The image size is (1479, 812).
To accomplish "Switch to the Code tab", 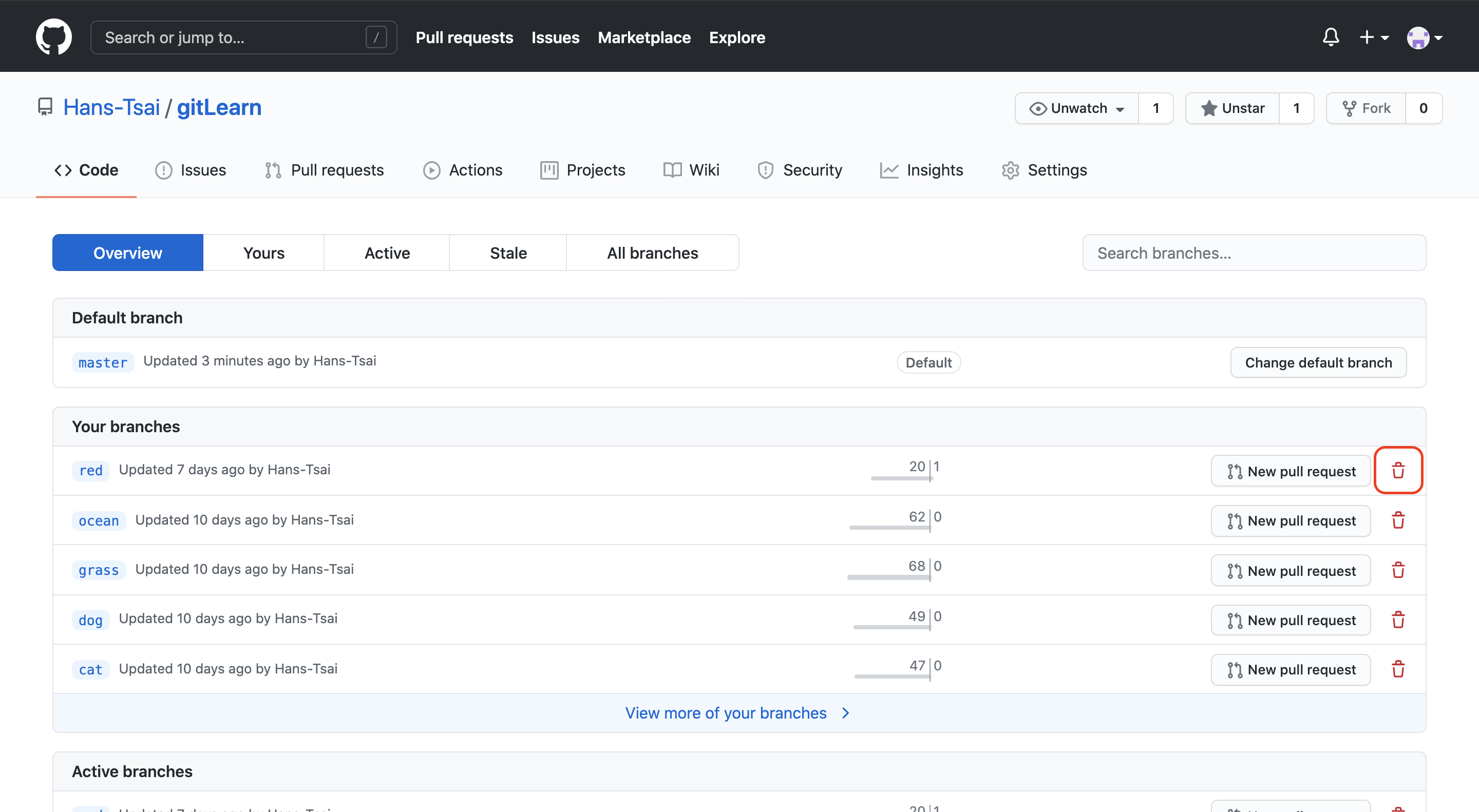I will coord(86,170).
